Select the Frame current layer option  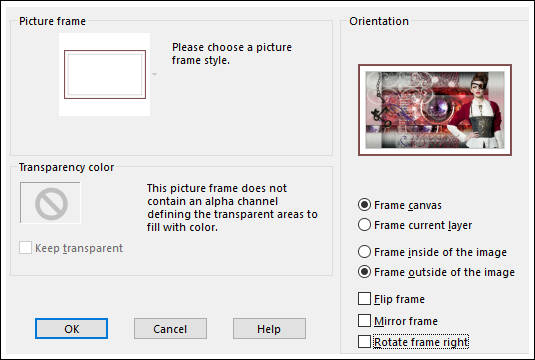[364, 225]
